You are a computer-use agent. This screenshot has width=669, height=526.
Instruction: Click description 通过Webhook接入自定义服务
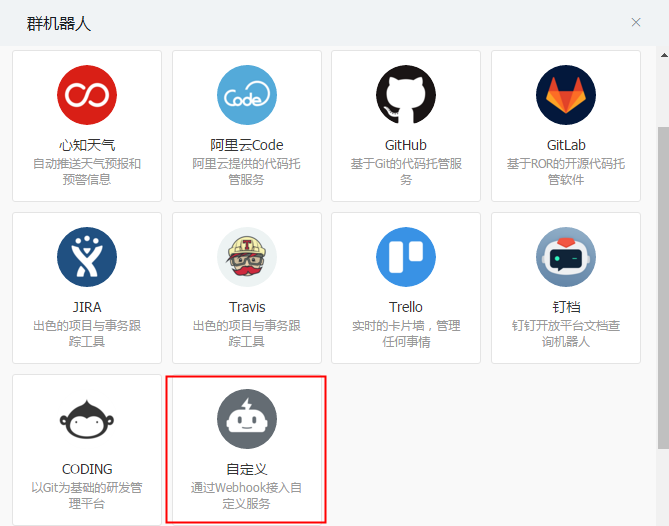pos(247,496)
